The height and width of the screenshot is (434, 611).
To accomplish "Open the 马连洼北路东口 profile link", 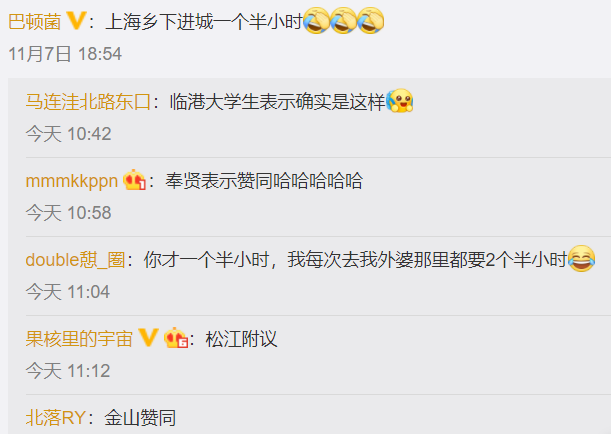I will coord(88,102).
